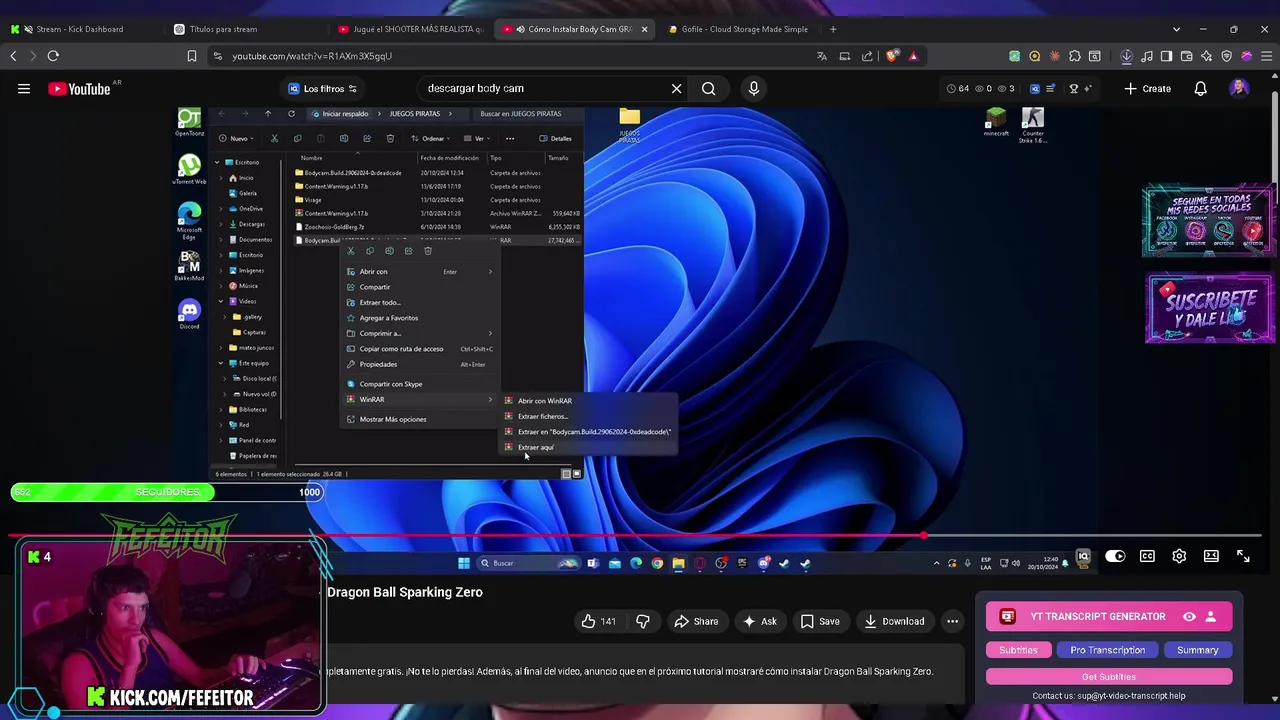Click the Brave Shields lion icon
Viewport: 1280px width, 720px height.
click(892, 56)
